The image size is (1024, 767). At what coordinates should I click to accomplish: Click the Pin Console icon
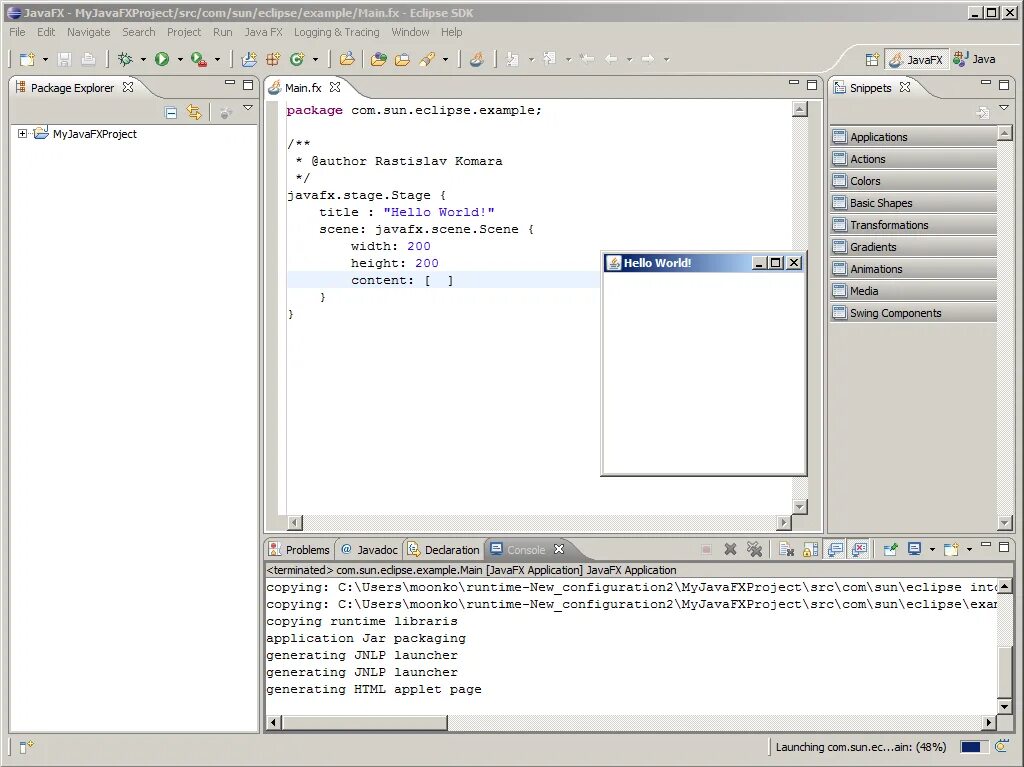890,549
